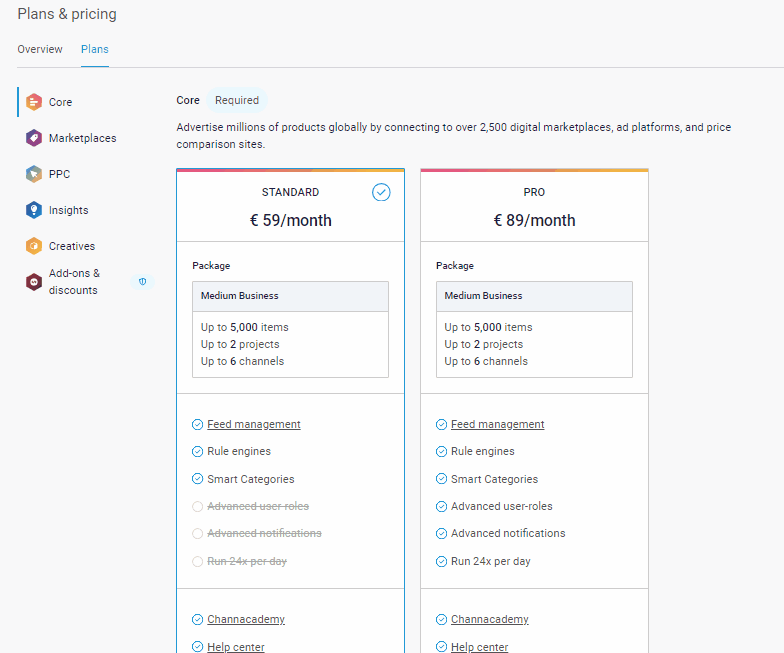Open Help center link in Pro plan
Image resolution: width=784 pixels, height=653 pixels.
[x=479, y=647]
